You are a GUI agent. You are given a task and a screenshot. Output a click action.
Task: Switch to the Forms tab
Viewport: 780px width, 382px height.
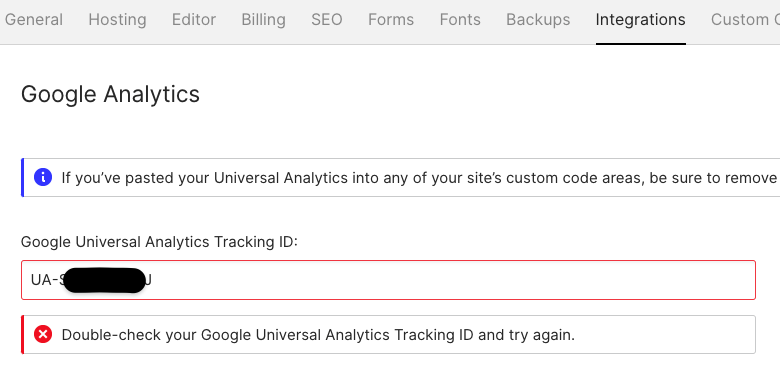(x=391, y=20)
